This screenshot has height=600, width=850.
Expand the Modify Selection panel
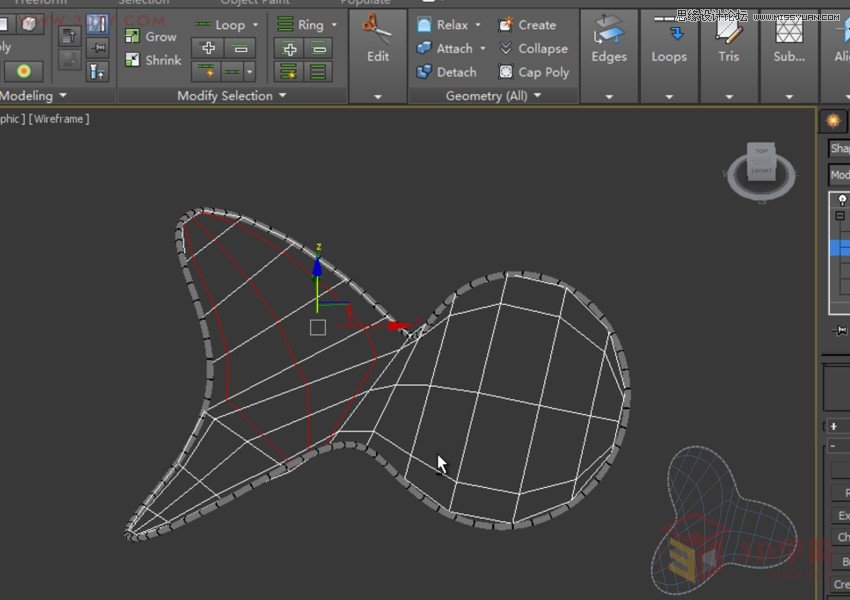pyautogui.click(x=231, y=96)
